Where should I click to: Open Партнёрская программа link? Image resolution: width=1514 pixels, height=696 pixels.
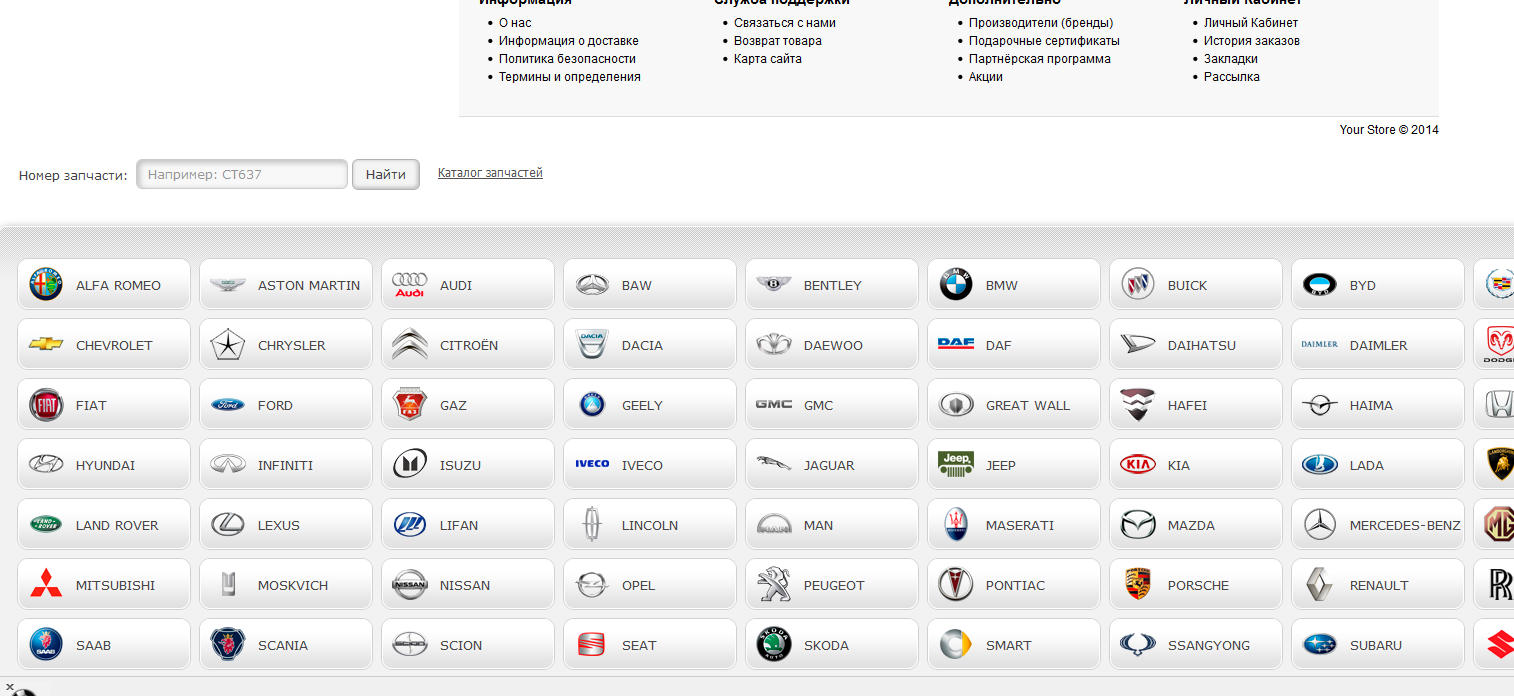click(1040, 59)
